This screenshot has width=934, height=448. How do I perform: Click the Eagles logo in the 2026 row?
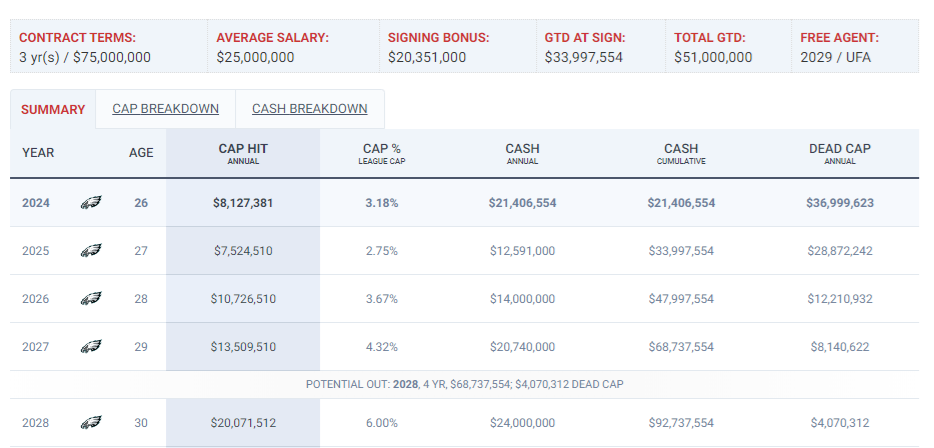pos(91,299)
